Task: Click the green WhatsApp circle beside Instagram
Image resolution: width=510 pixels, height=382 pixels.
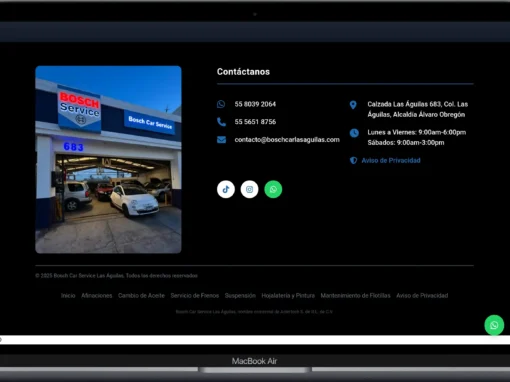Action: point(273,189)
